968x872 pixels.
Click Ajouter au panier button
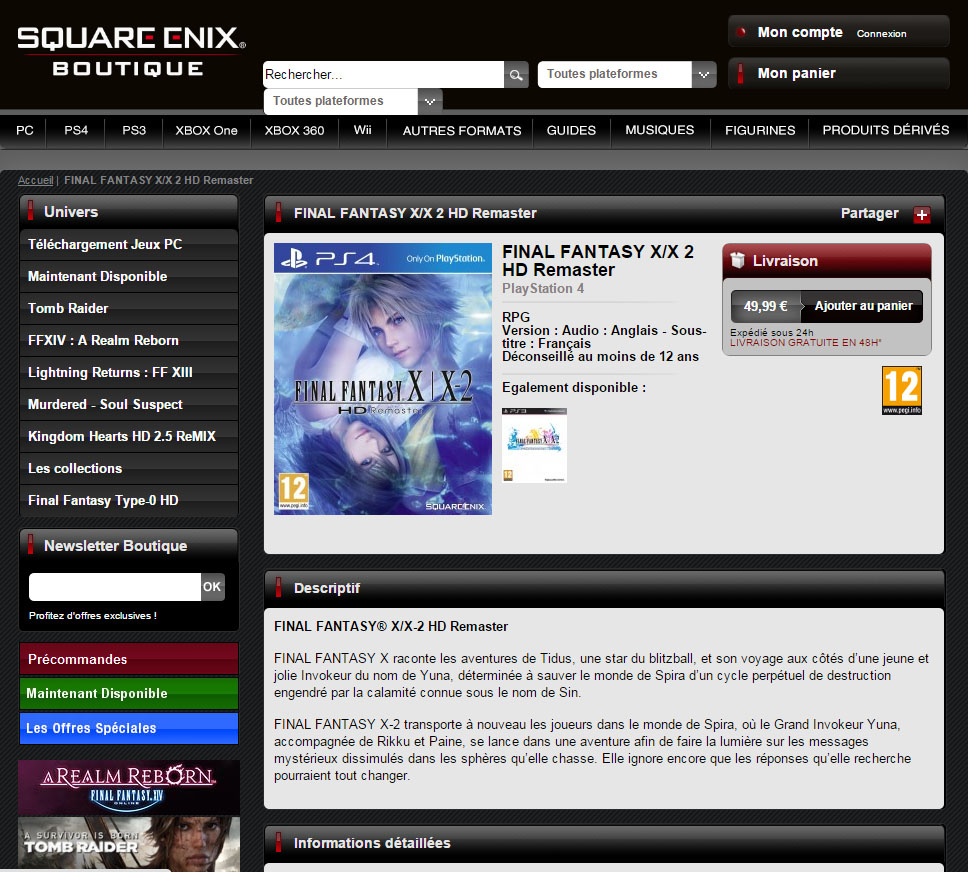point(863,306)
